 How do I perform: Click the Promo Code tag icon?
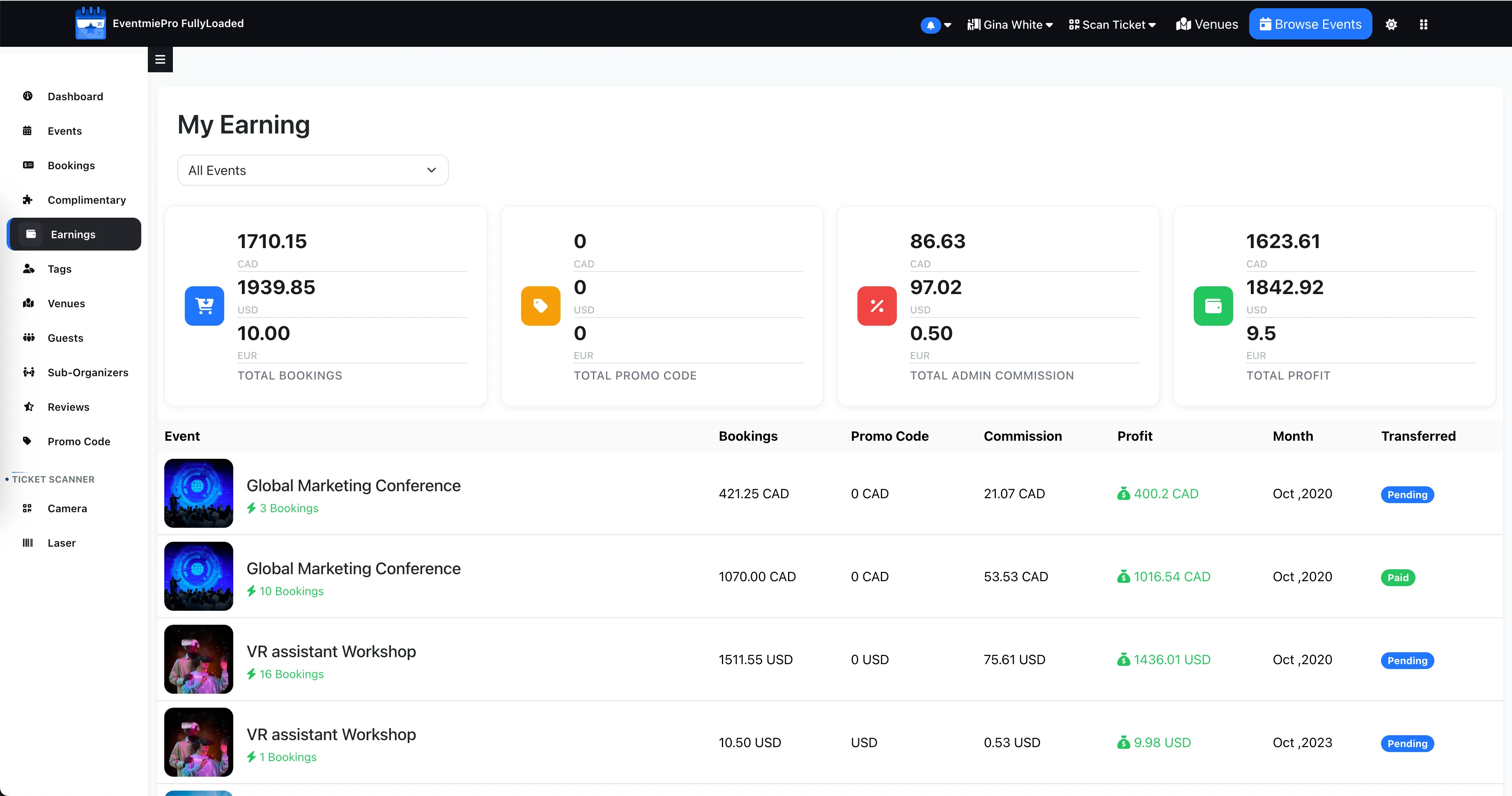pyautogui.click(x=27, y=441)
